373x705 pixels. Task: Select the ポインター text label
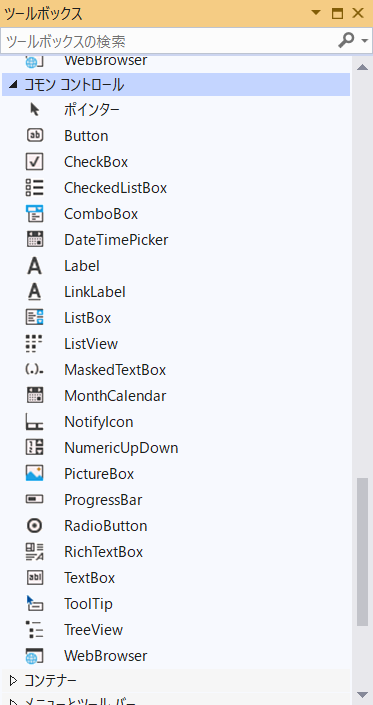click(x=92, y=110)
